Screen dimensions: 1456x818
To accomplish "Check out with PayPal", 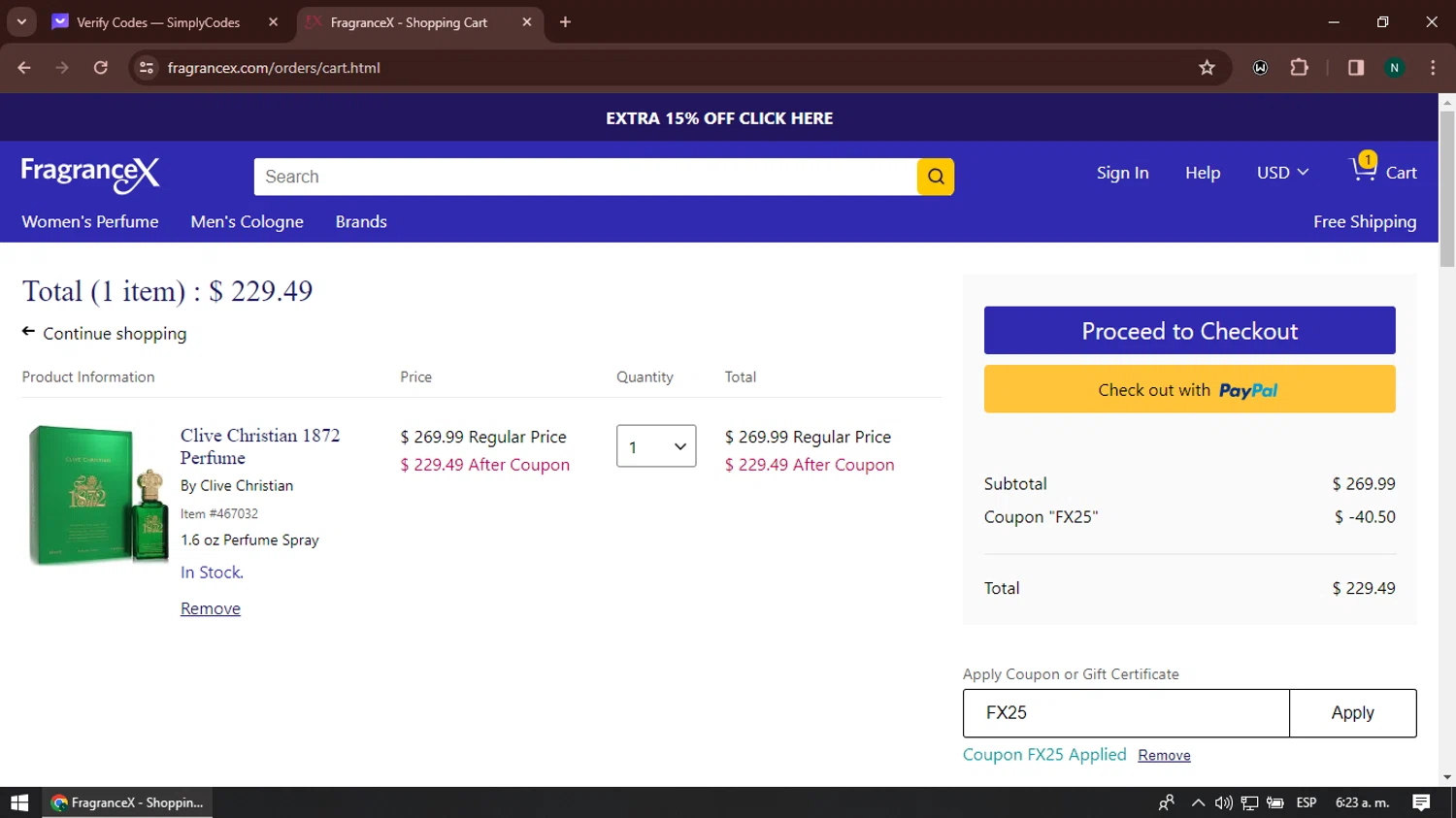I will pos(1190,389).
